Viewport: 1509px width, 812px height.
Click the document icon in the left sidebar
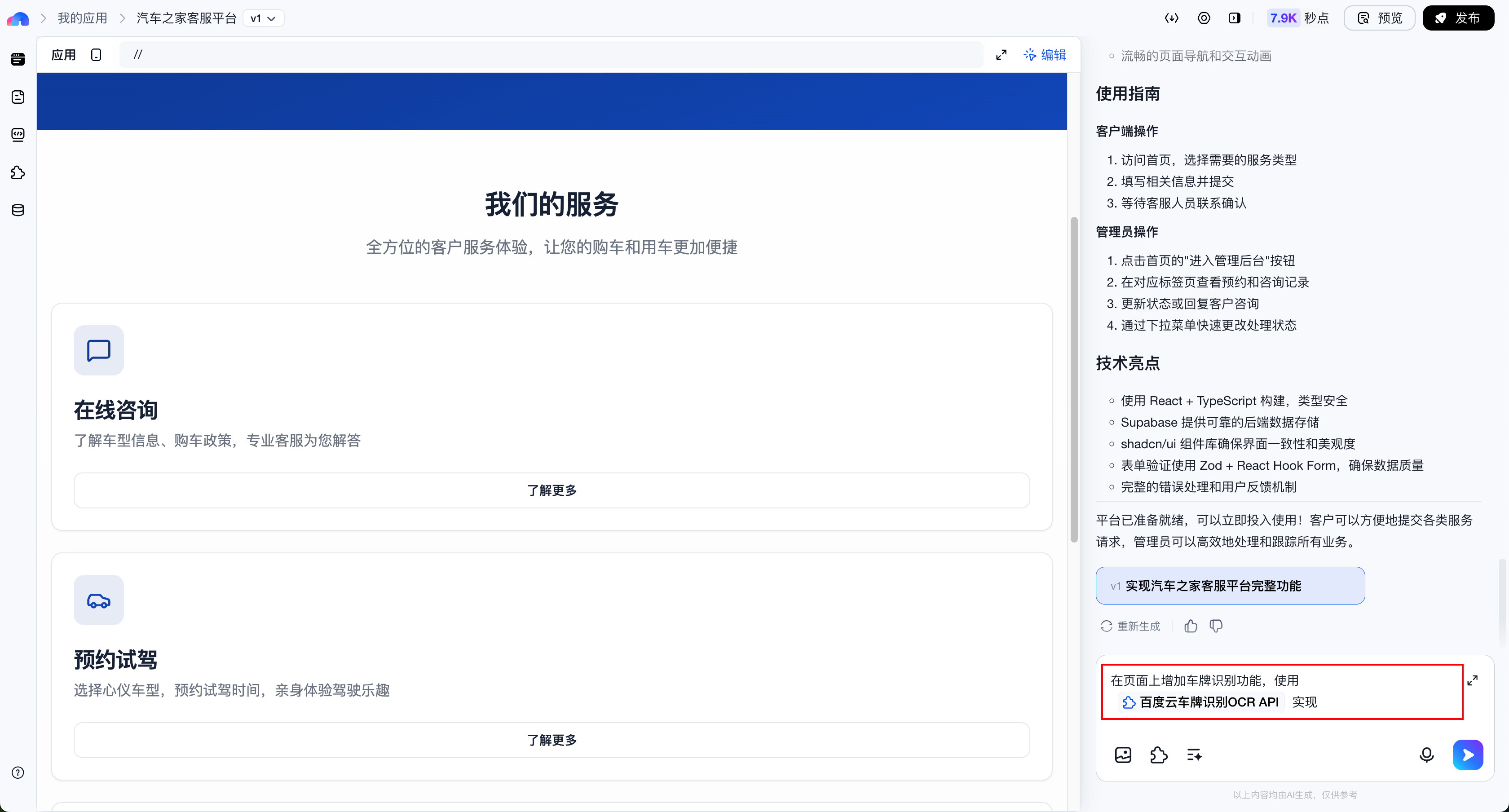pyautogui.click(x=18, y=97)
